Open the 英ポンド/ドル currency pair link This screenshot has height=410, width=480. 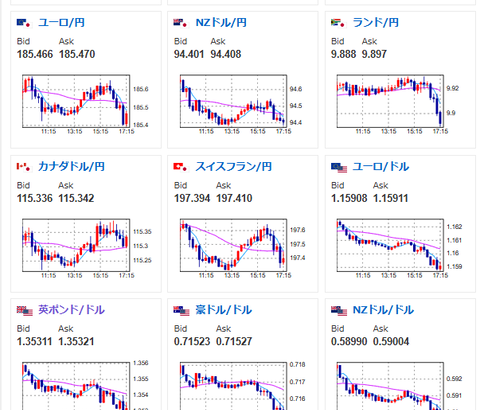coord(71,310)
